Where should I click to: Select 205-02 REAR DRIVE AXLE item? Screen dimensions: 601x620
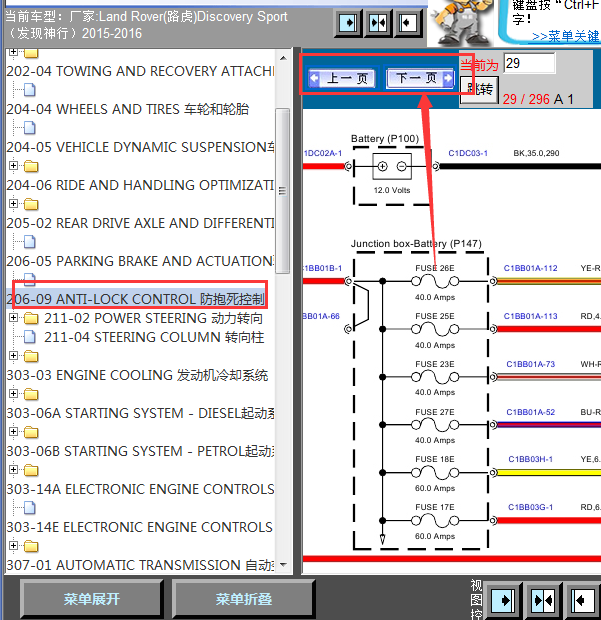(140, 223)
